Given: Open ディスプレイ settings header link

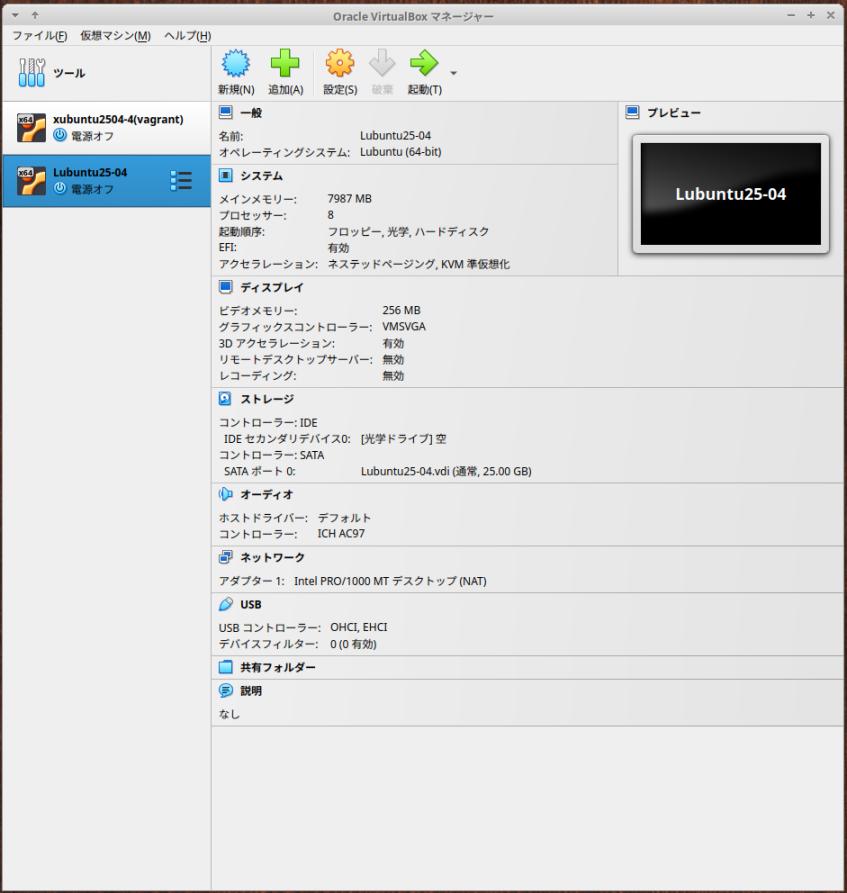Looking at the screenshot, I should click(x=272, y=287).
